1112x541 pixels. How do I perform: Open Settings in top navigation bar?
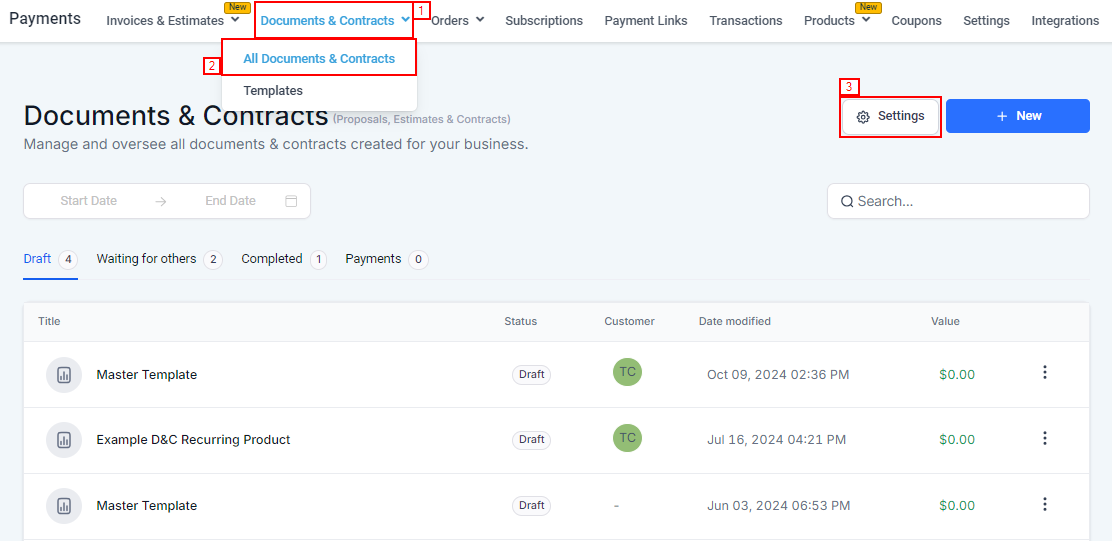pos(986,21)
